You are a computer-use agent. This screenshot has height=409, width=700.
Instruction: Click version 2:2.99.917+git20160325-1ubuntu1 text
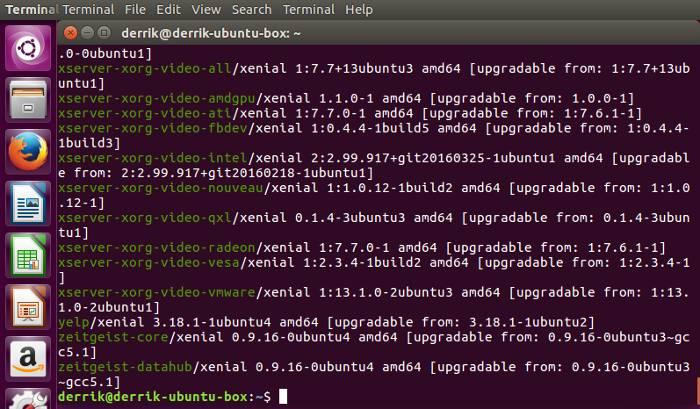pos(433,158)
